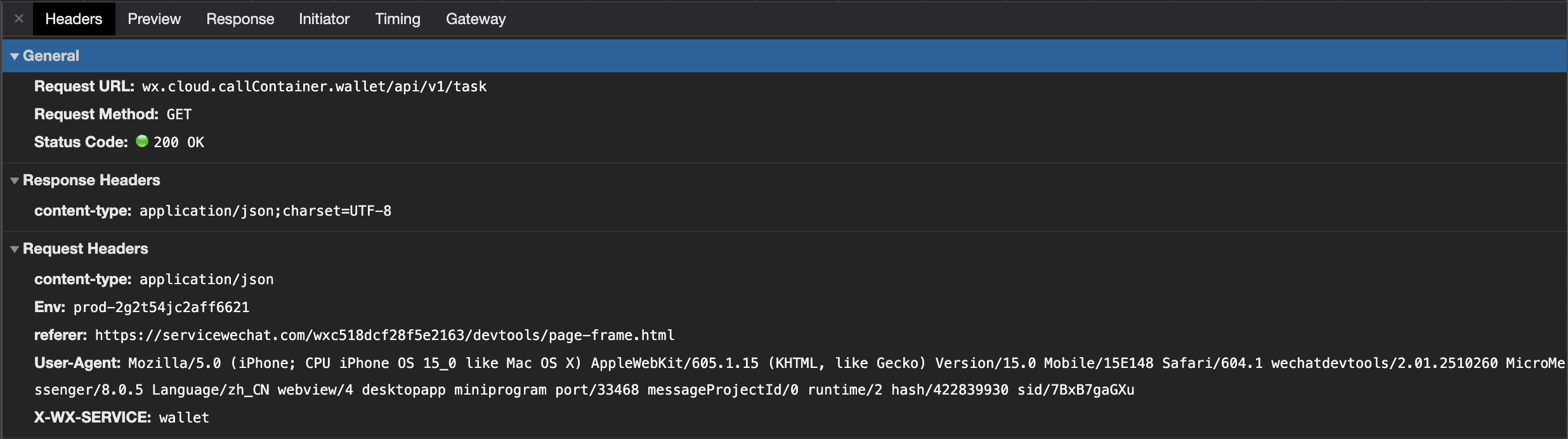This screenshot has width=1568, height=439.
Task: Click the 200 OK status text
Action: [x=179, y=143]
